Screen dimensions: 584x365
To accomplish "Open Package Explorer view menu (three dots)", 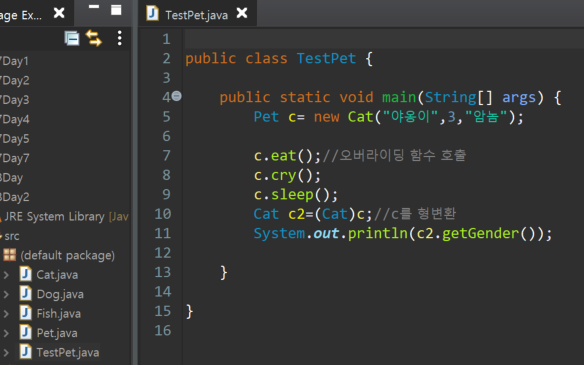I will pos(119,38).
